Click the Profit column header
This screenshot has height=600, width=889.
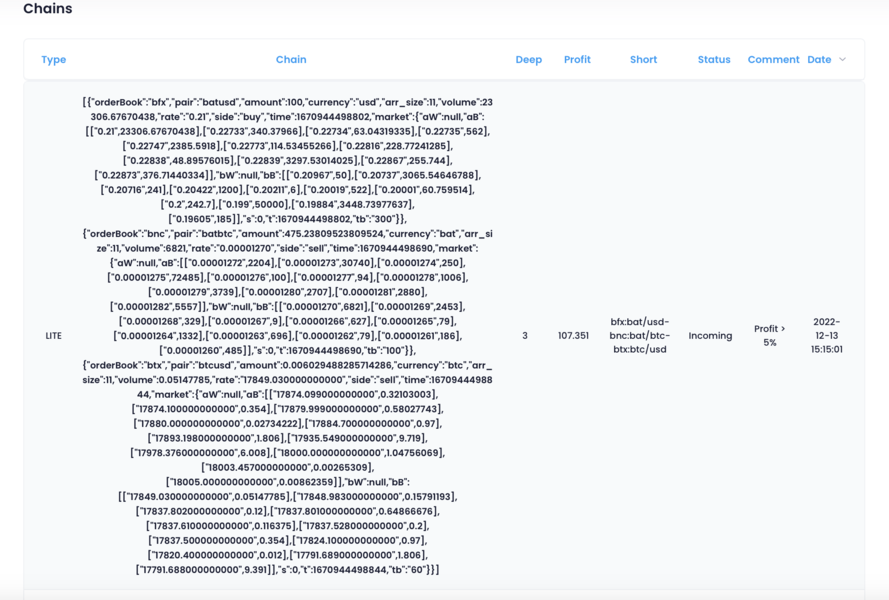click(x=577, y=60)
